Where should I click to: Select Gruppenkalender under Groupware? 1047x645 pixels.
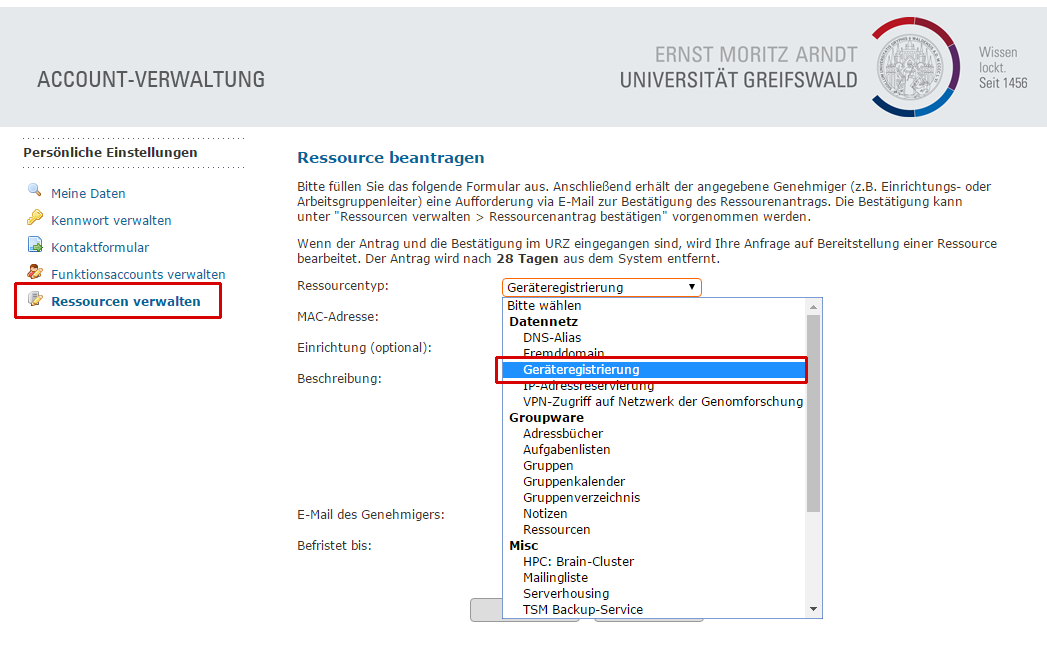(x=574, y=482)
